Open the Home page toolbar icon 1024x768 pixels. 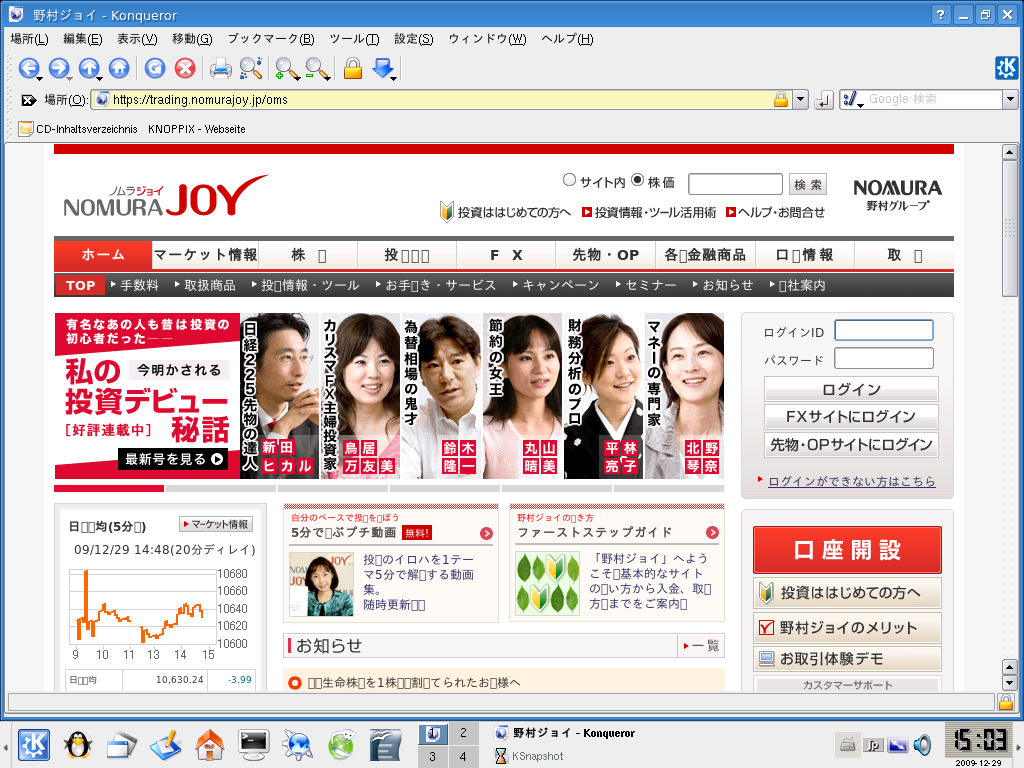tap(119, 68)
